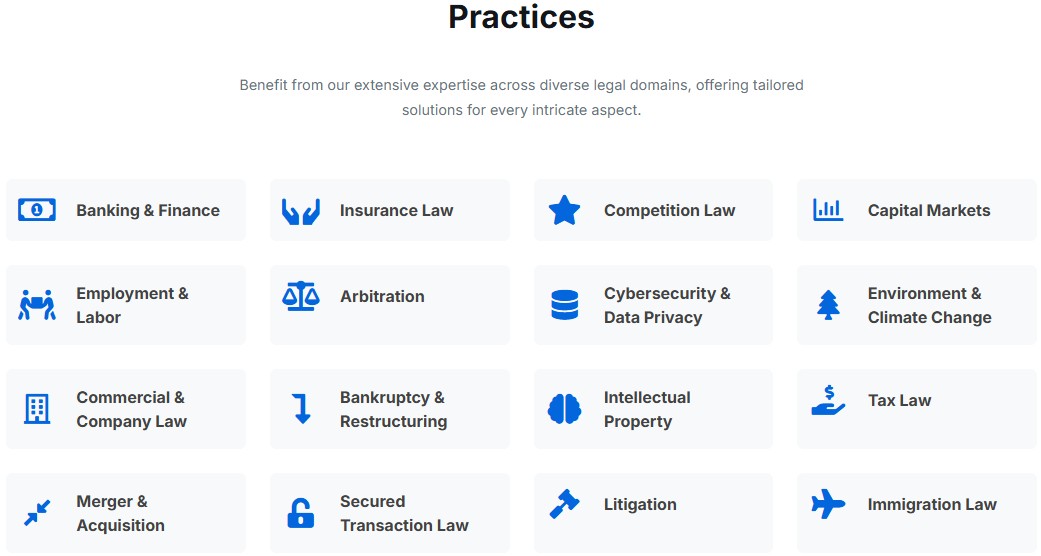The width and height of the screenshot is (1041, 556).
Task: Select the cupped hands Insurance Law icon
Action: coord(300,210)
